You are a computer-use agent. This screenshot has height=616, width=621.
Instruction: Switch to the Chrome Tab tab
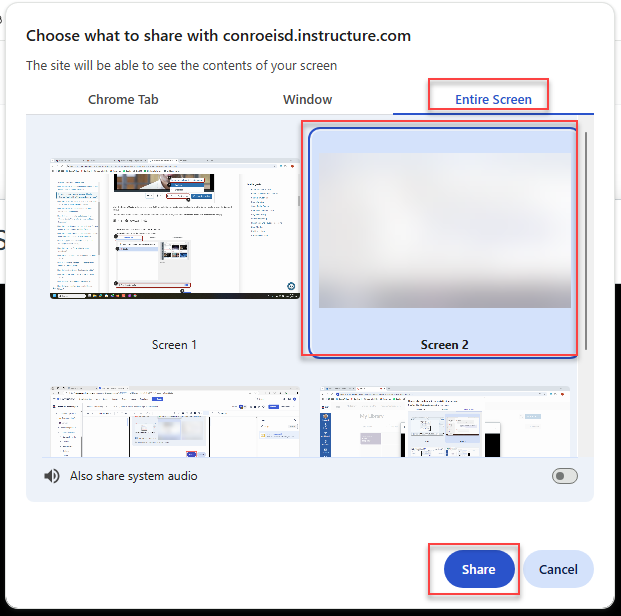point(123,99)
